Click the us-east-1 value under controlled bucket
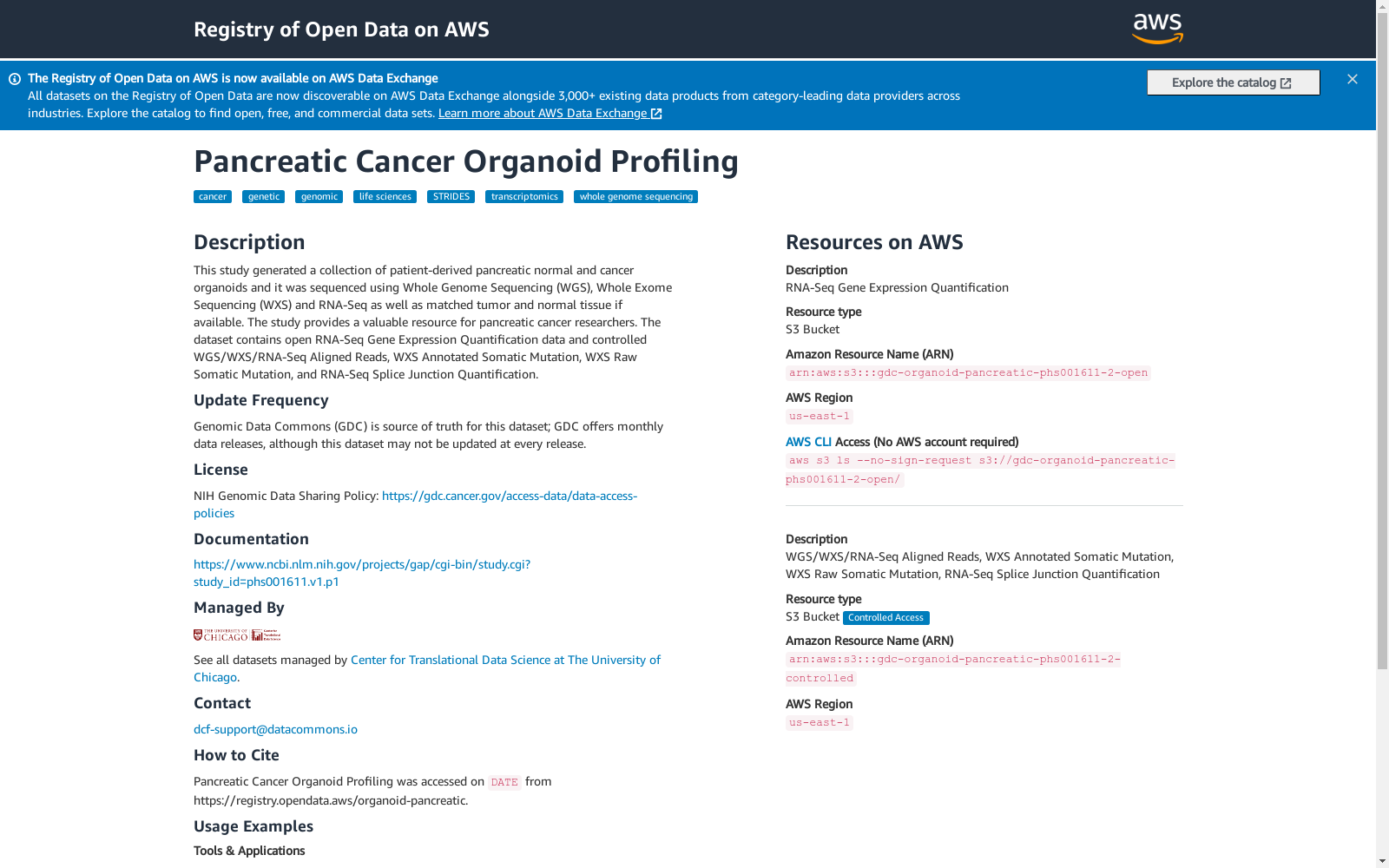Screen dimensions: 1389x868 coord(820,723)
